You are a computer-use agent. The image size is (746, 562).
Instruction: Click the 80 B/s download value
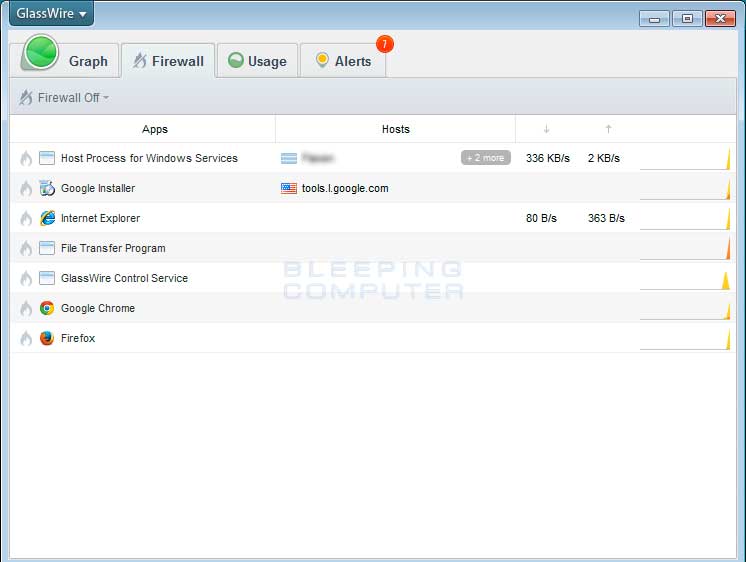pos(541,218)
